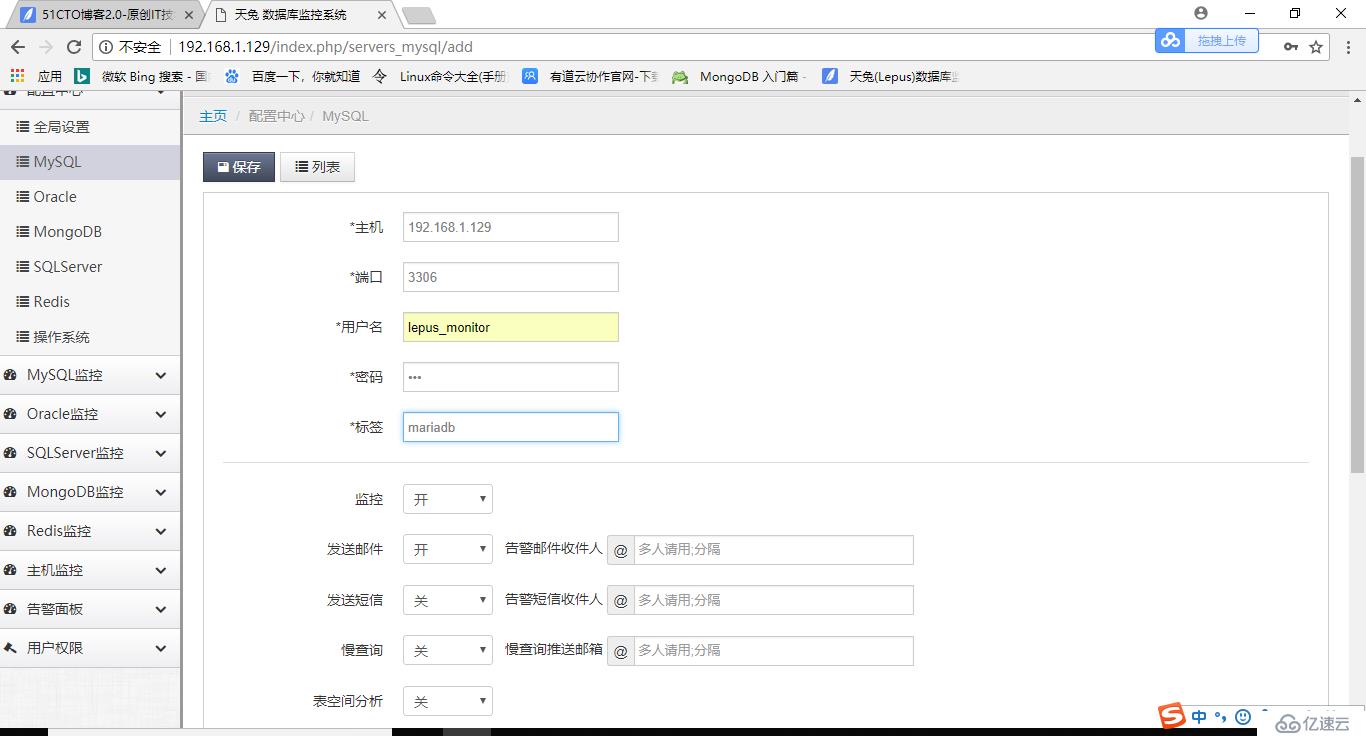Open the Lepus database bookmark

(x=890, y=76)
